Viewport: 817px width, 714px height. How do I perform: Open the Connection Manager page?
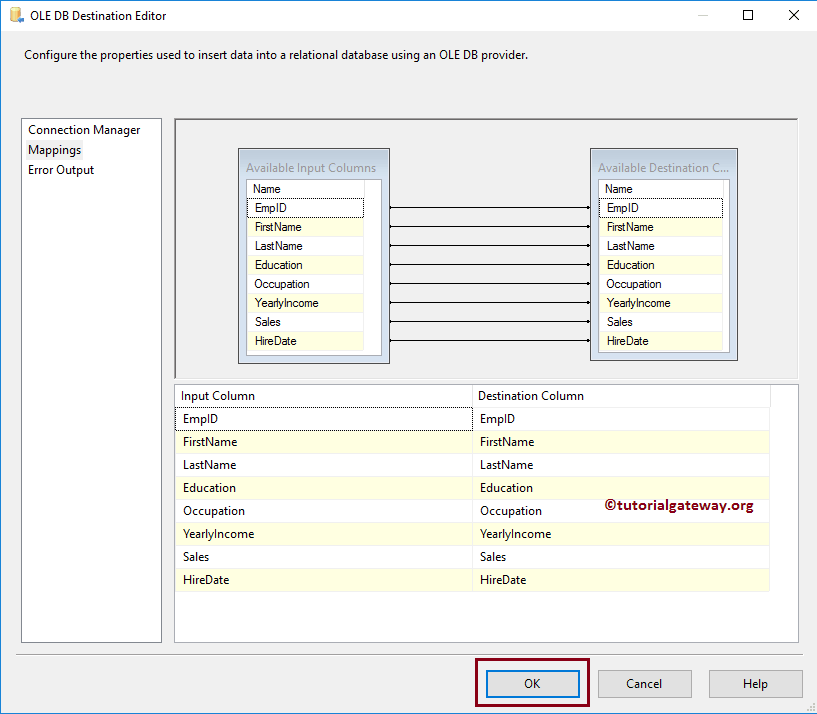[84, 130]
